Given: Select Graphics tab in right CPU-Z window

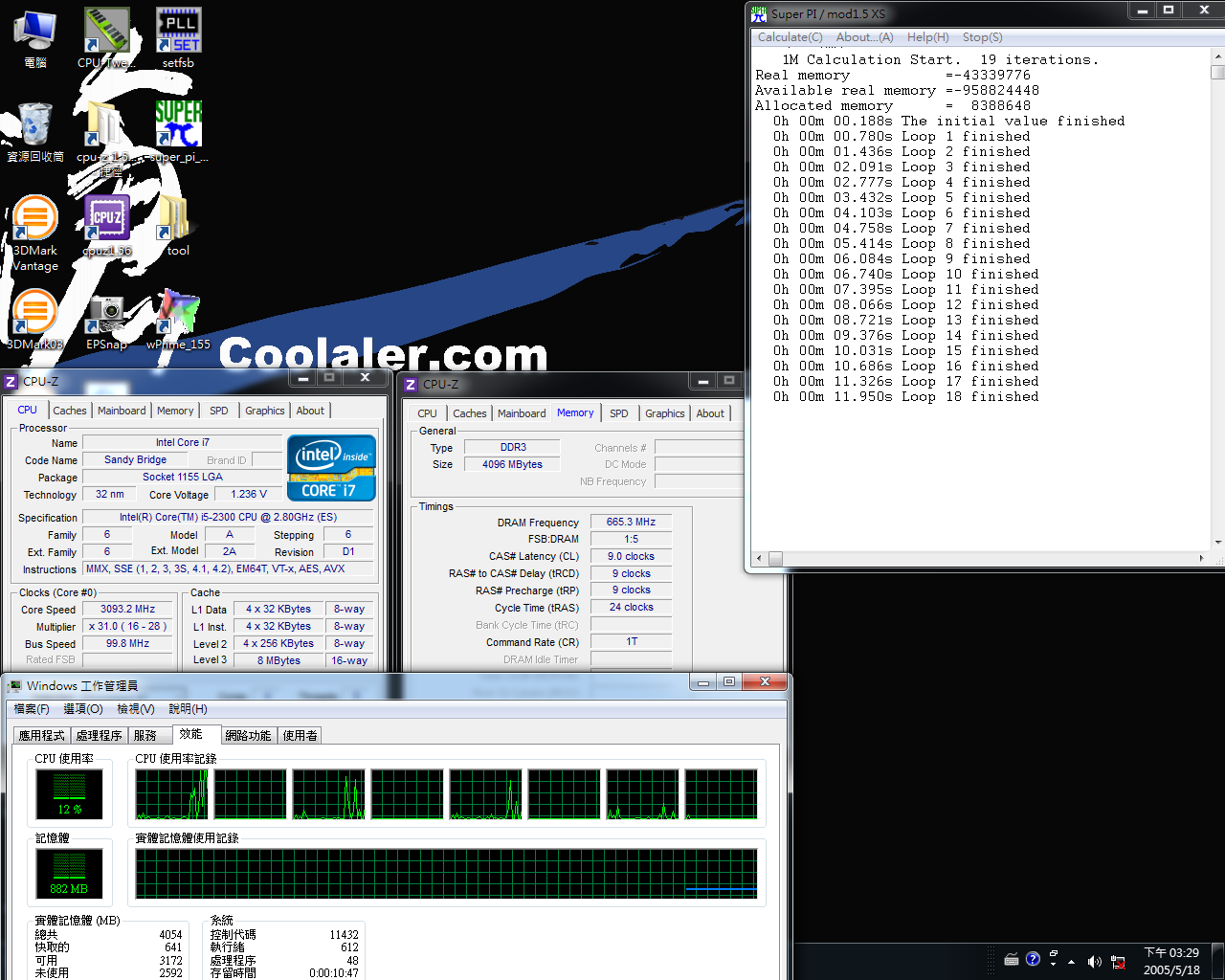Looking at the screenshot, I should point(664,413).
